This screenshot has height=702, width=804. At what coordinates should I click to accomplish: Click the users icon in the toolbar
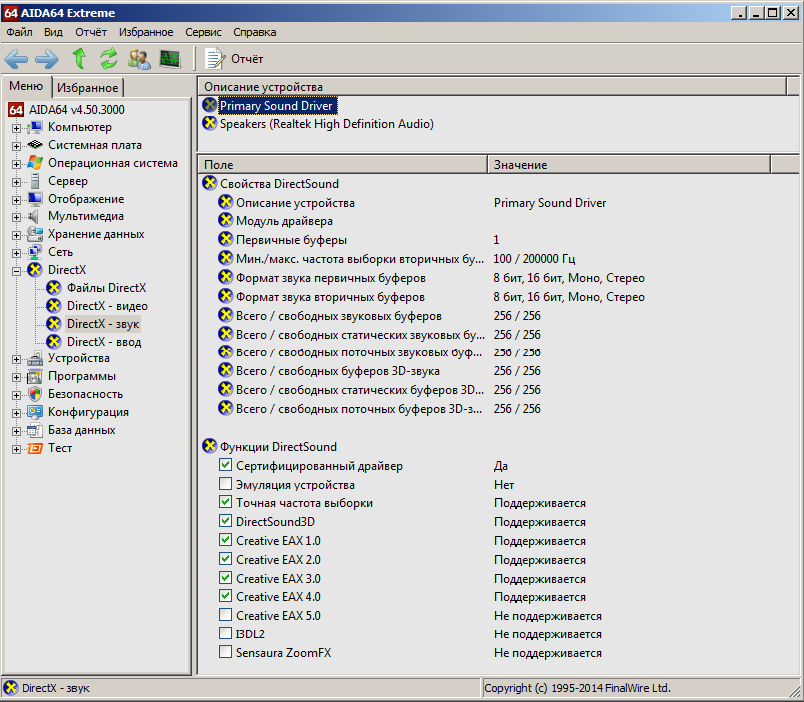click(x=139, y=59)
